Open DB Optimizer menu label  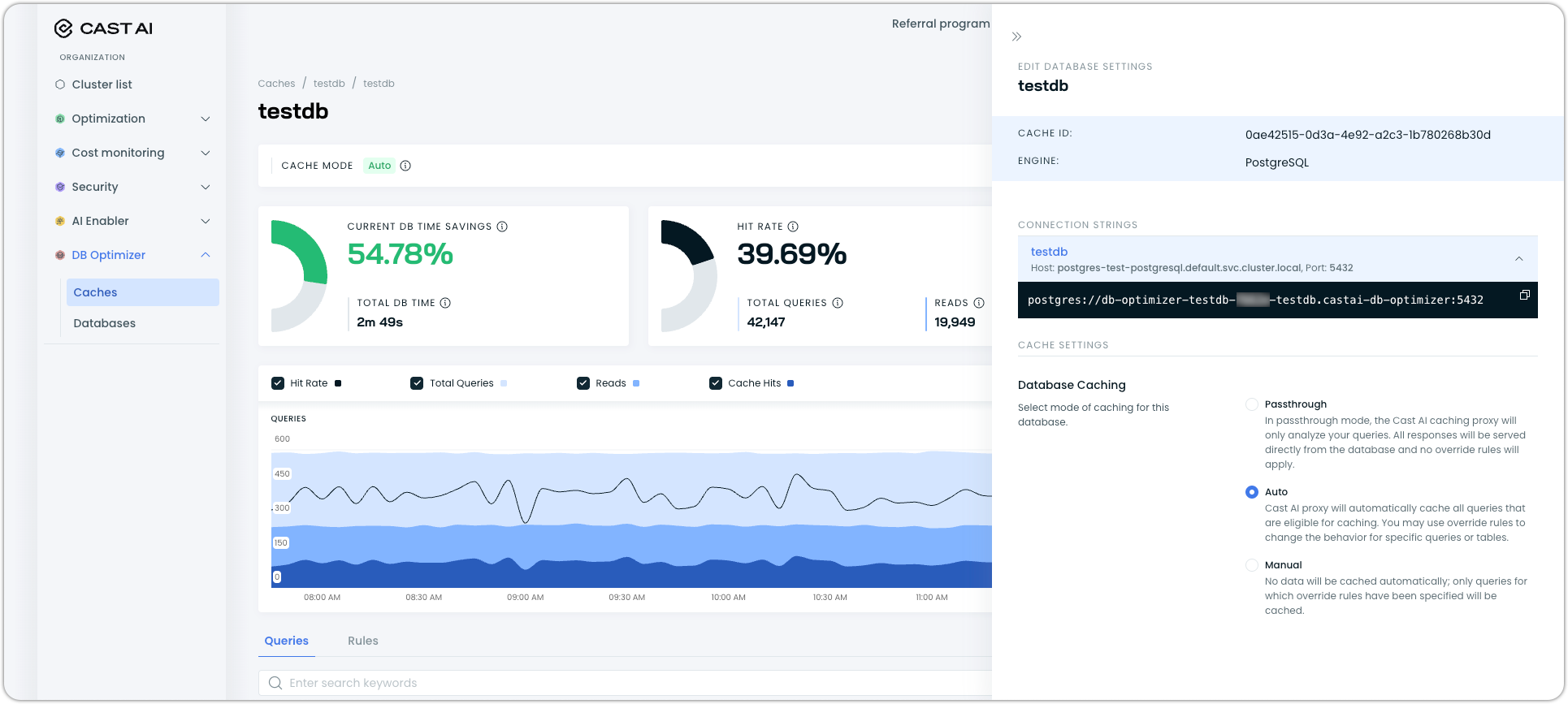tap(109, 255)
